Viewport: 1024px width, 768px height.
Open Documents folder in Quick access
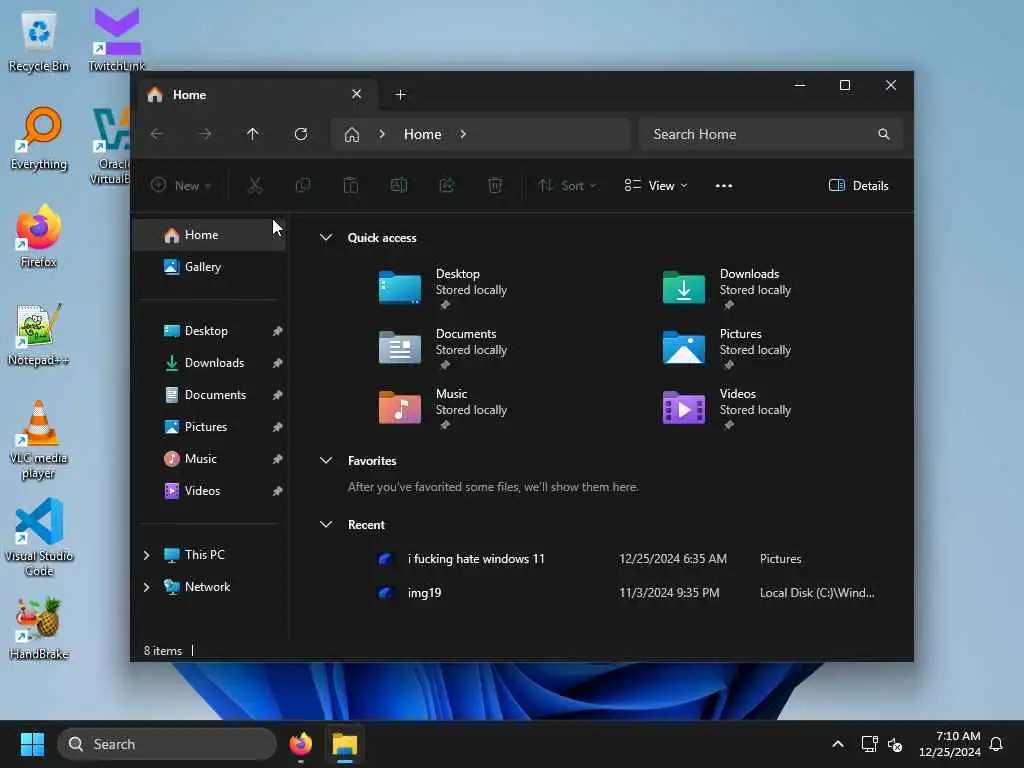(x=444, y=347)
